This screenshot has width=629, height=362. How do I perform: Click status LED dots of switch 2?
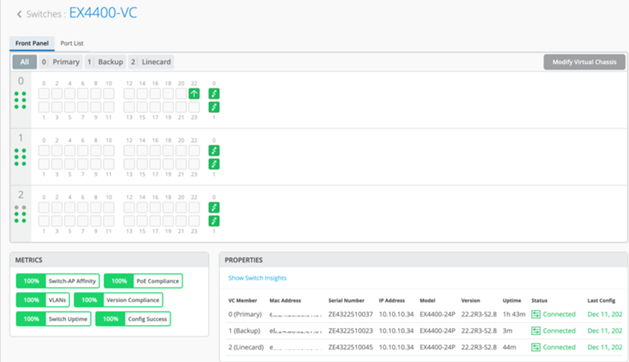click(20, 214)
